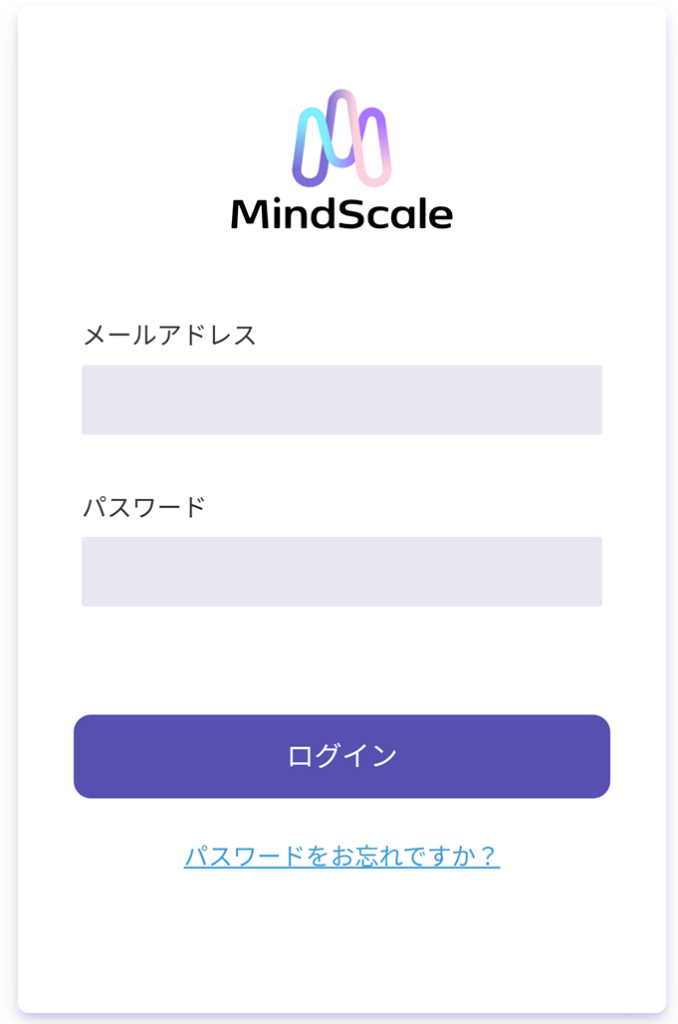Focus the パスワード input field
The image size is (678, 1024).
pyautogui.click(x=341, y=572)
